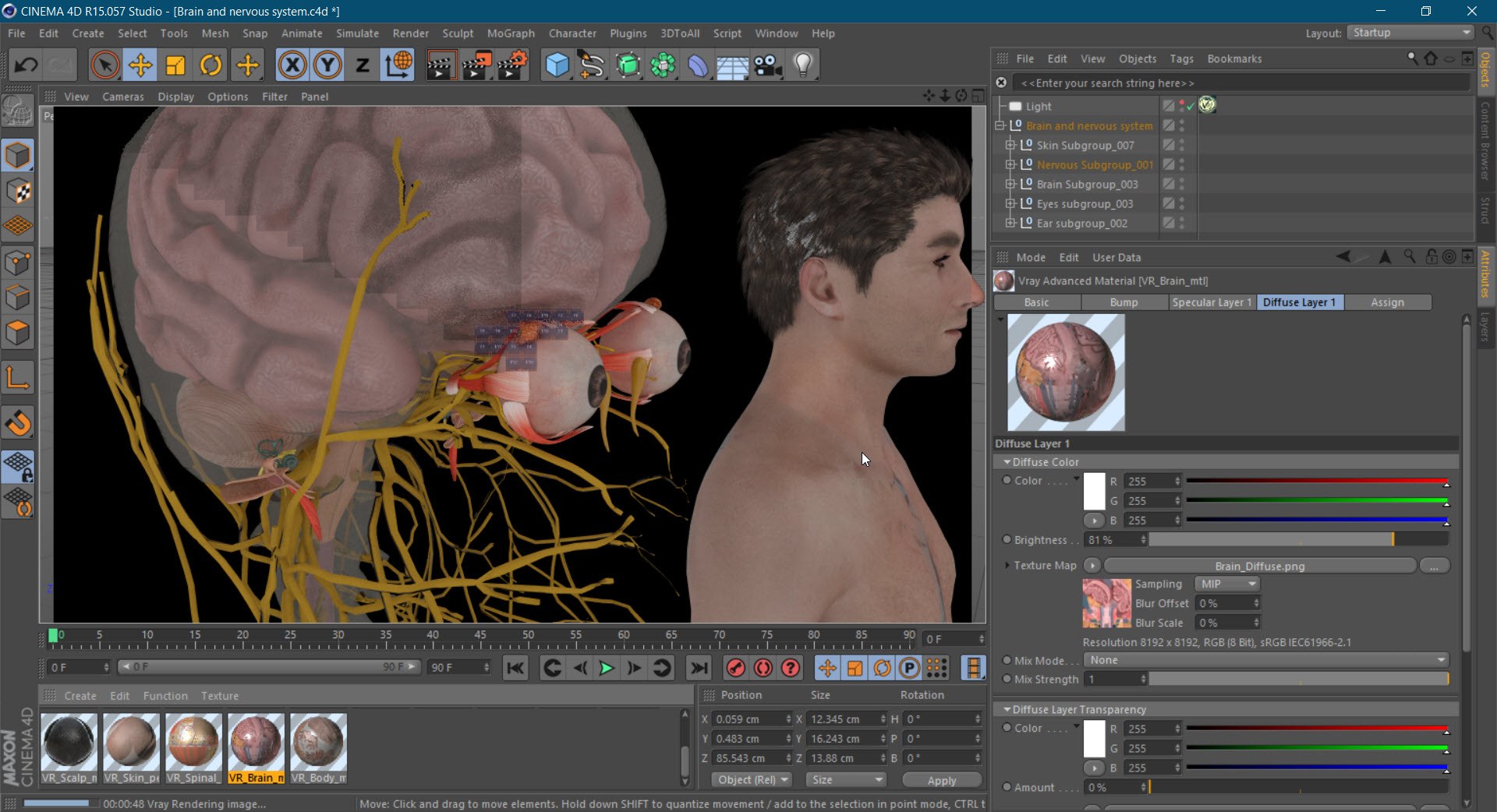Viewport: 1497px width, 812px height.
Task: Open the viewport Cameras menu
Action: (x=123, y=97)
